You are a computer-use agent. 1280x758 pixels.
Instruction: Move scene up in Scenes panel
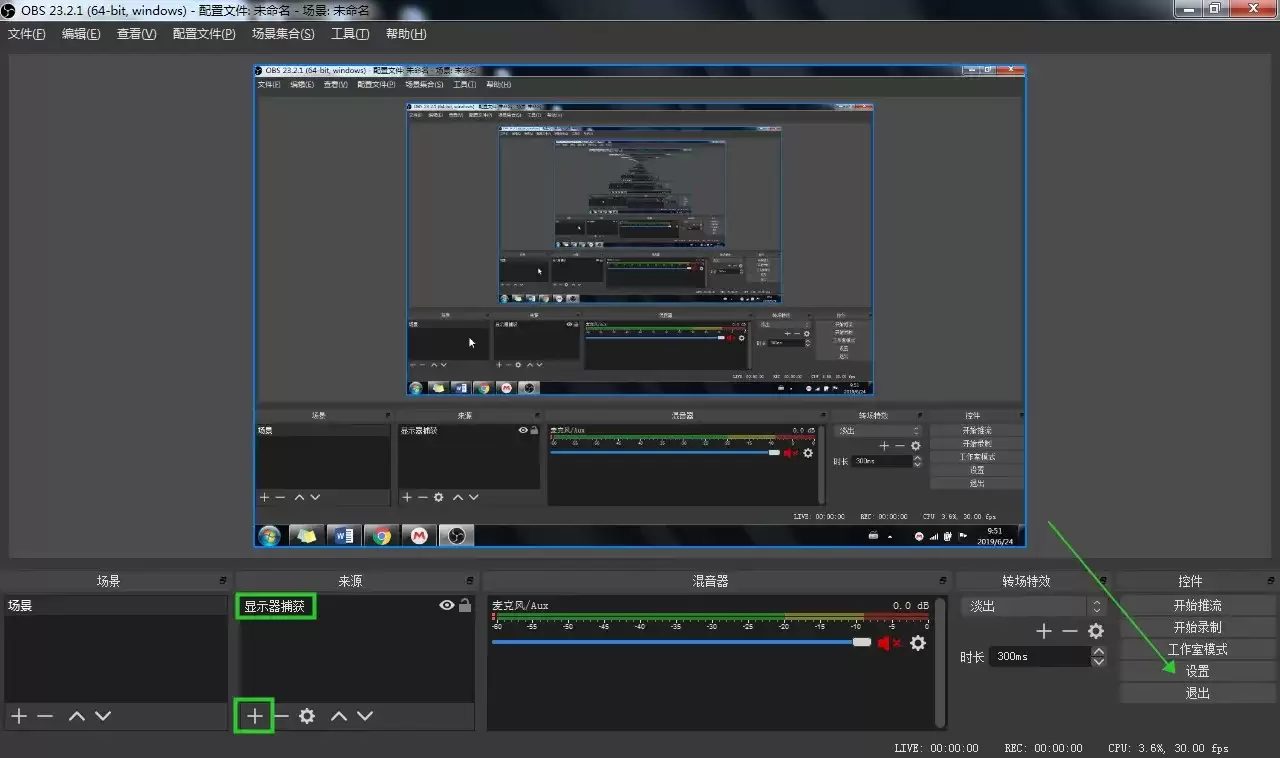(x=76, y=716)
